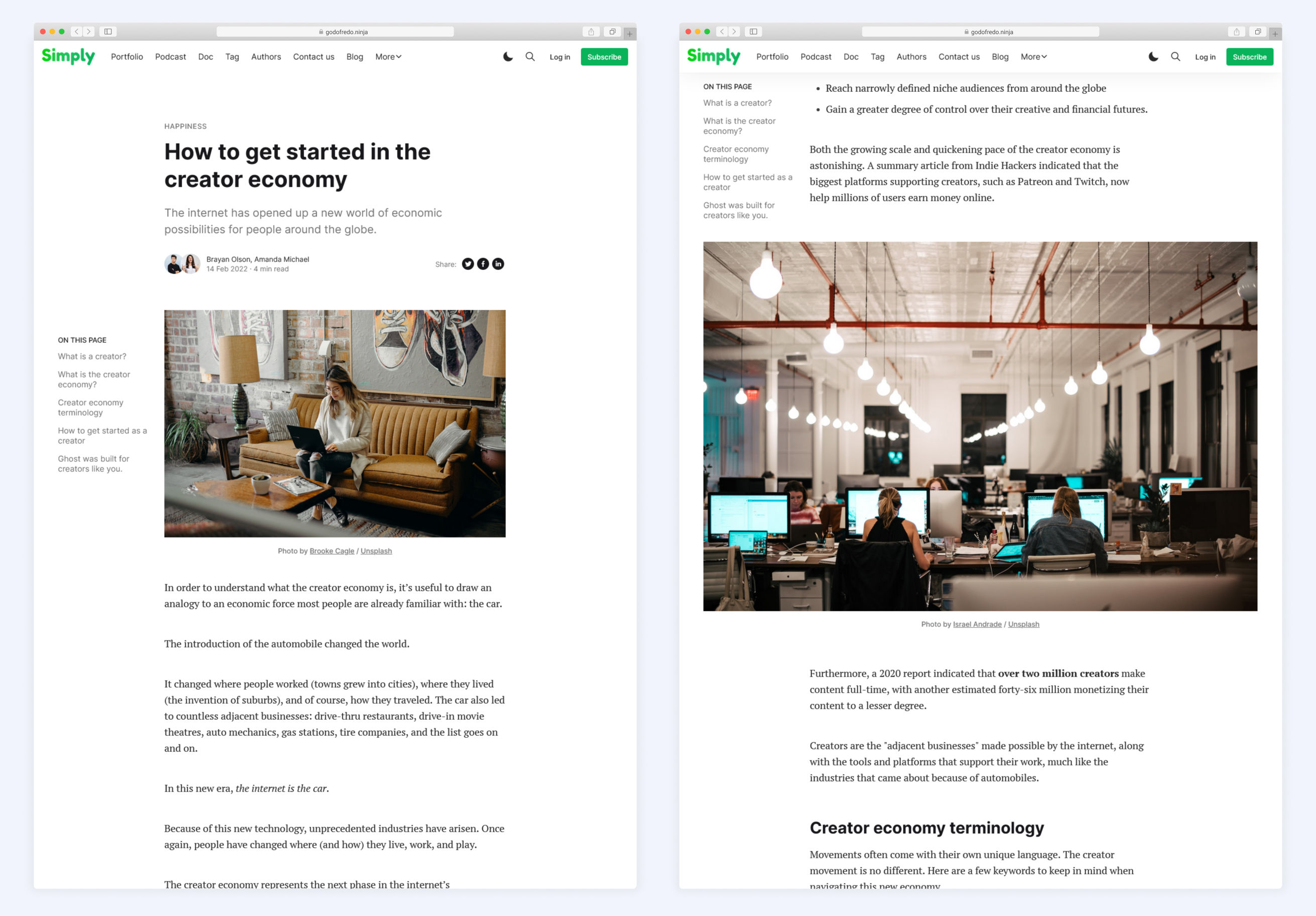Show tab overview in the right Safari window
Image resolution: width=1316 pixels, height=916 pixels.
click(x=1258, y=32)
